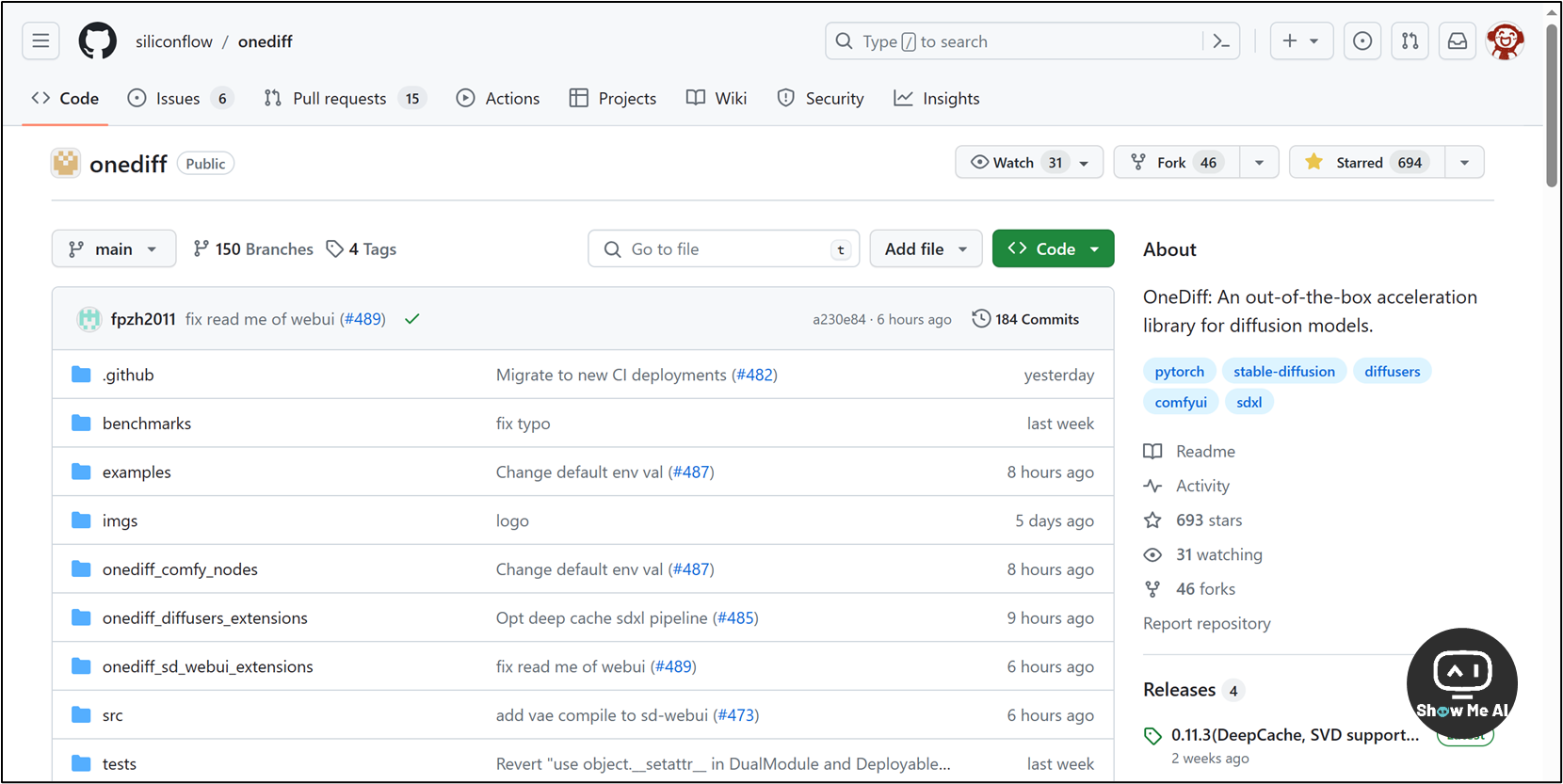Open the Add file dropdown

[x=926, y=248]
